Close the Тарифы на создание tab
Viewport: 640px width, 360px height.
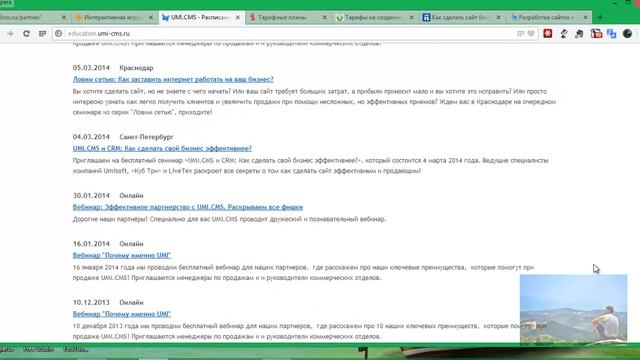click(x=411, y=18)
